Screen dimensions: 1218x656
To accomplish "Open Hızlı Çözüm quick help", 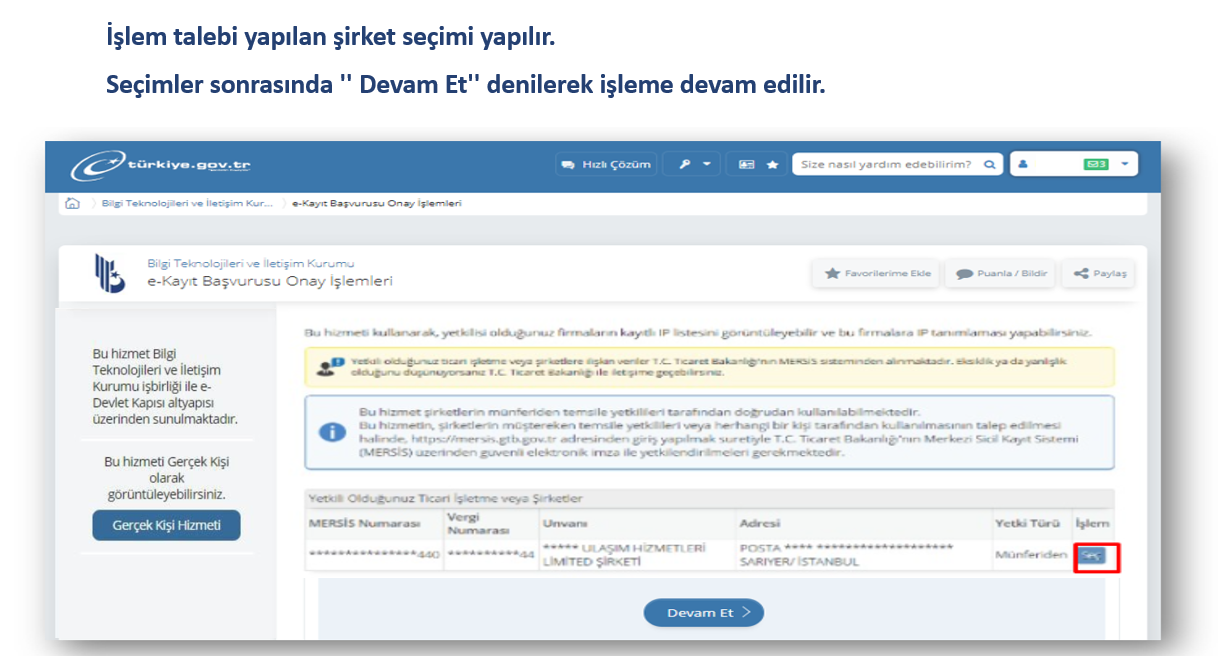I will 606,165.
